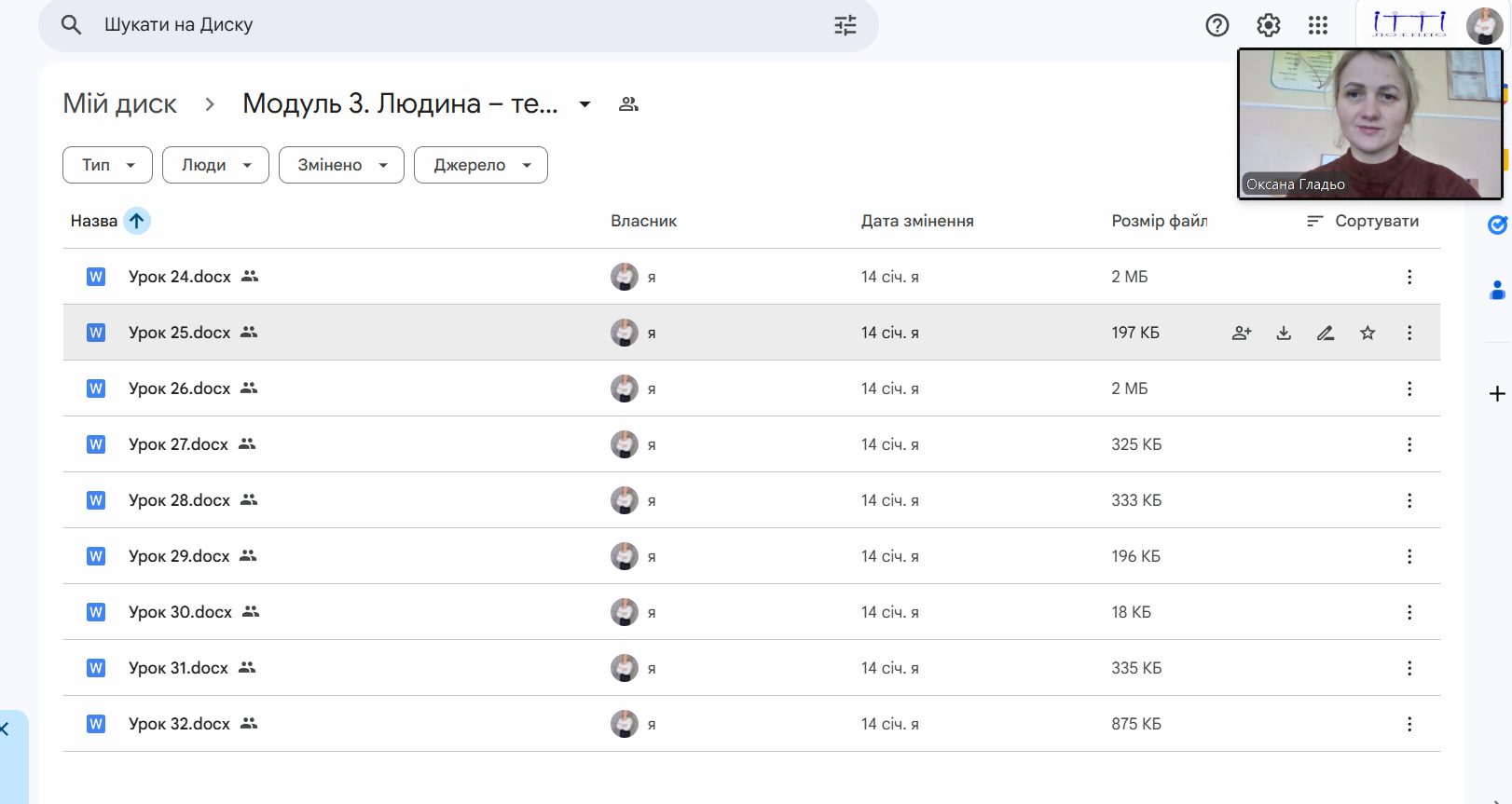Download Урок 25.docx using the download icon
This screenshot has height=804, width=1512.
(1284, 333)
